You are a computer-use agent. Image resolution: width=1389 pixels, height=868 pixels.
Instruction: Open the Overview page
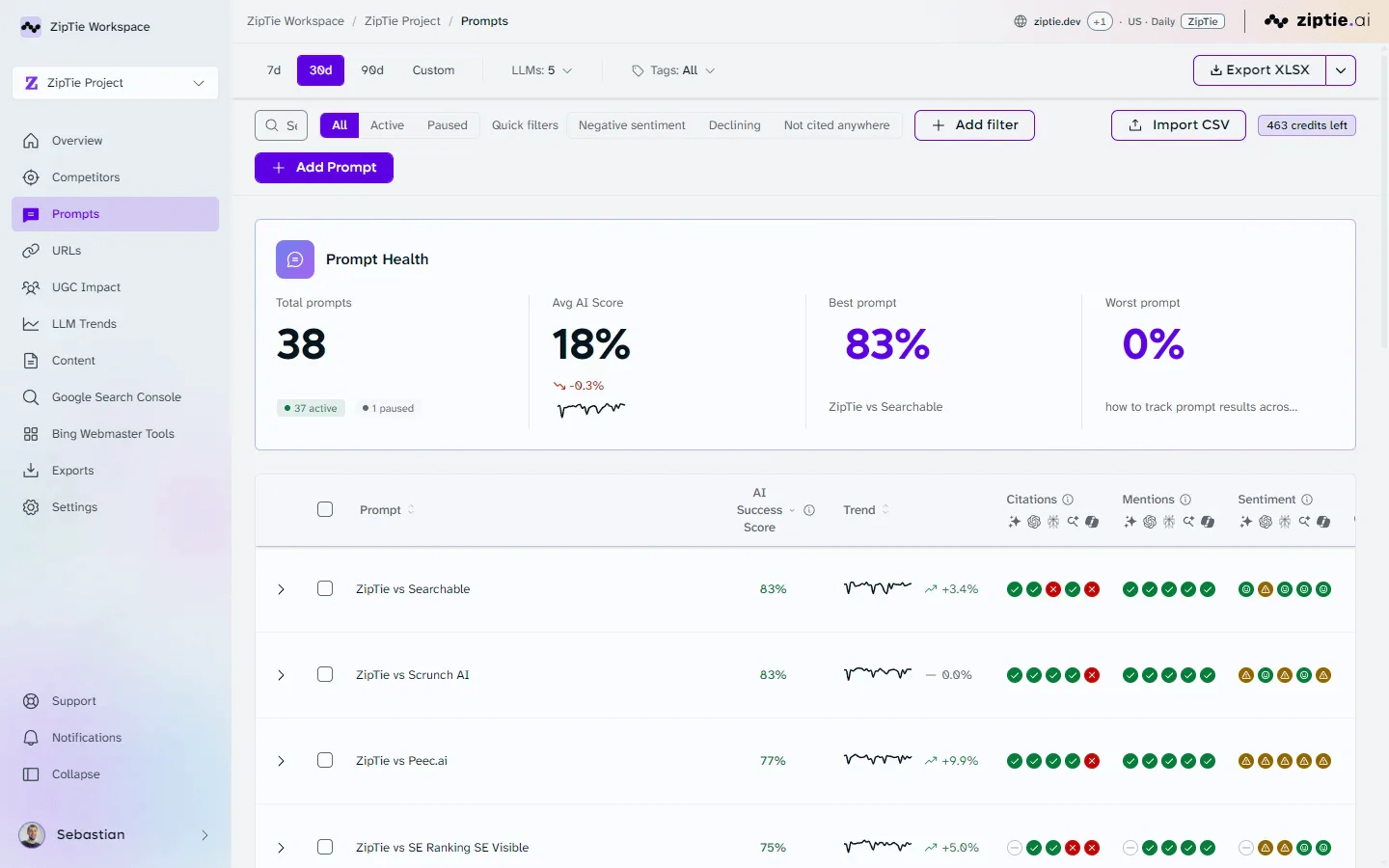115,141
